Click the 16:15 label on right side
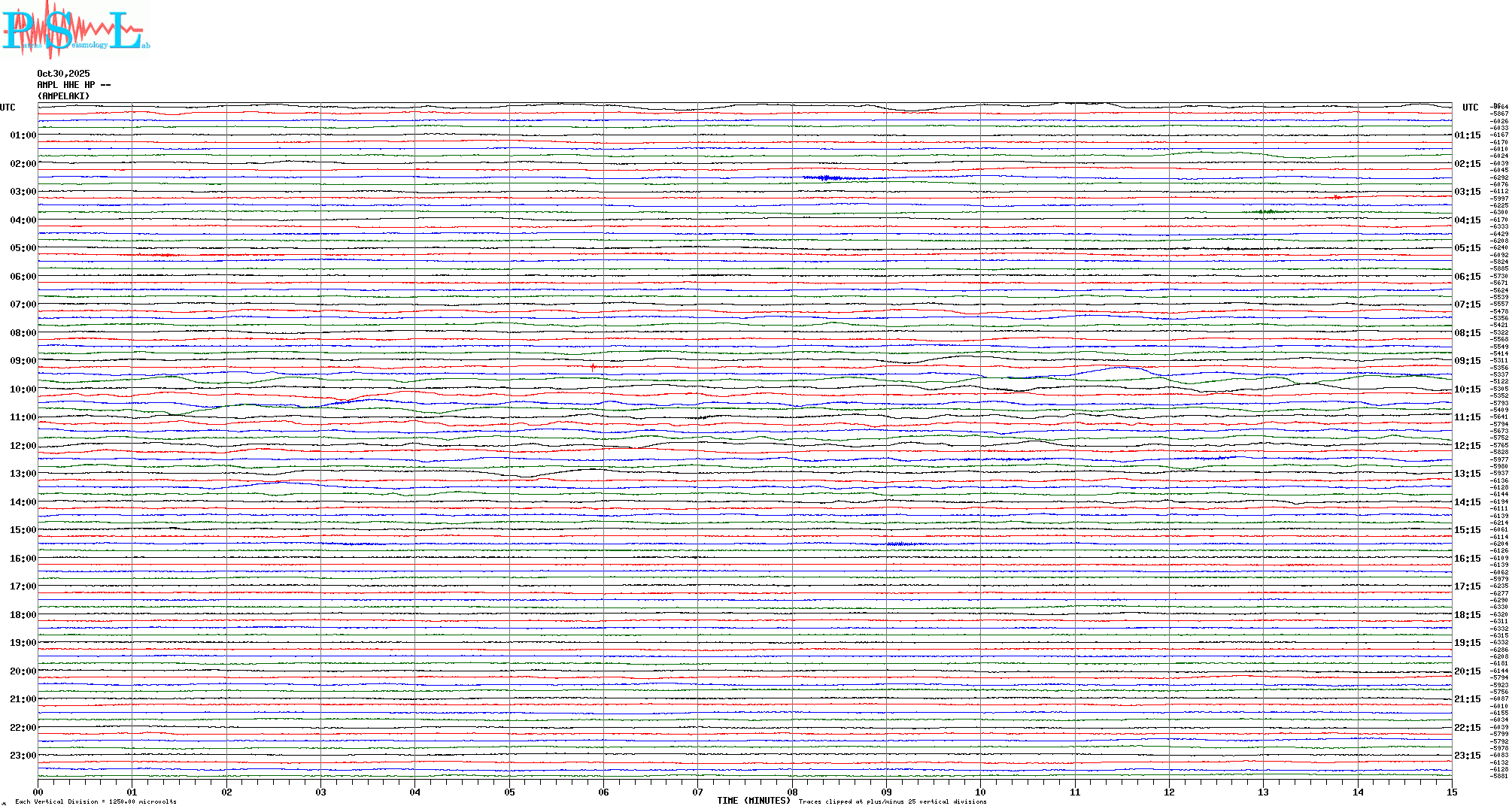 coord(1467,559)
